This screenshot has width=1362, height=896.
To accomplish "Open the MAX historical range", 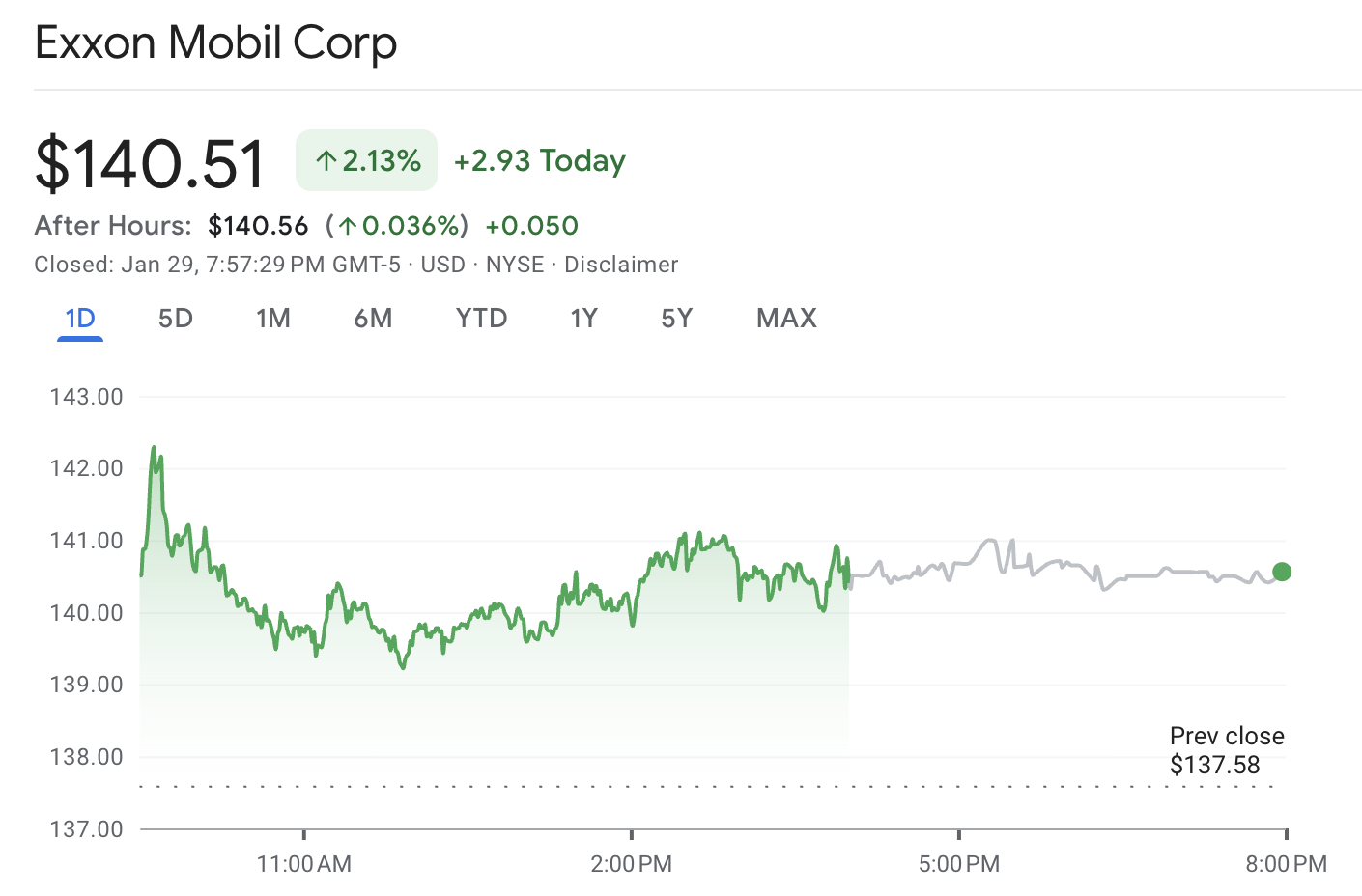I will coord(785,318).
